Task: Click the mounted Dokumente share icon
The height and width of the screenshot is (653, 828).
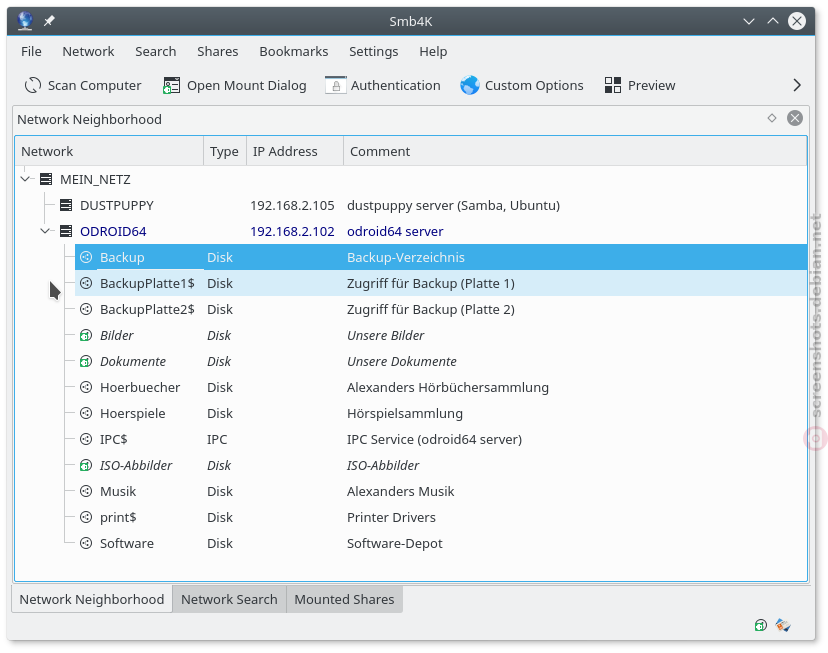Action: [86, 361]
